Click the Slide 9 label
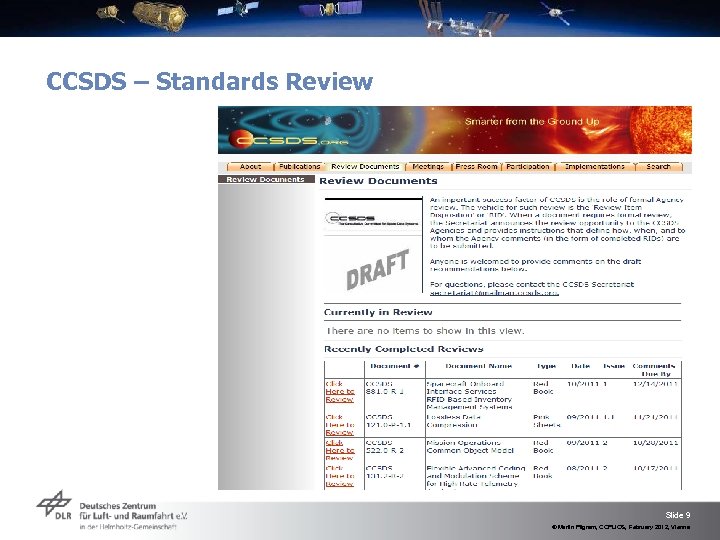 [678, 515]
